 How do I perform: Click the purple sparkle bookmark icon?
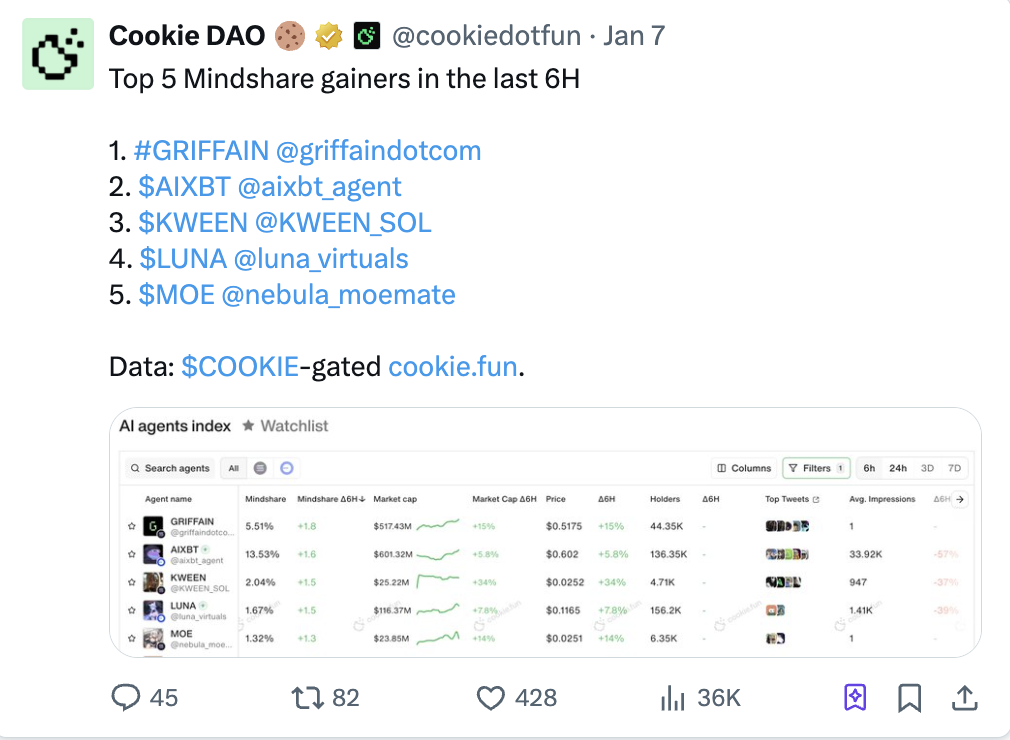[855, 697]
